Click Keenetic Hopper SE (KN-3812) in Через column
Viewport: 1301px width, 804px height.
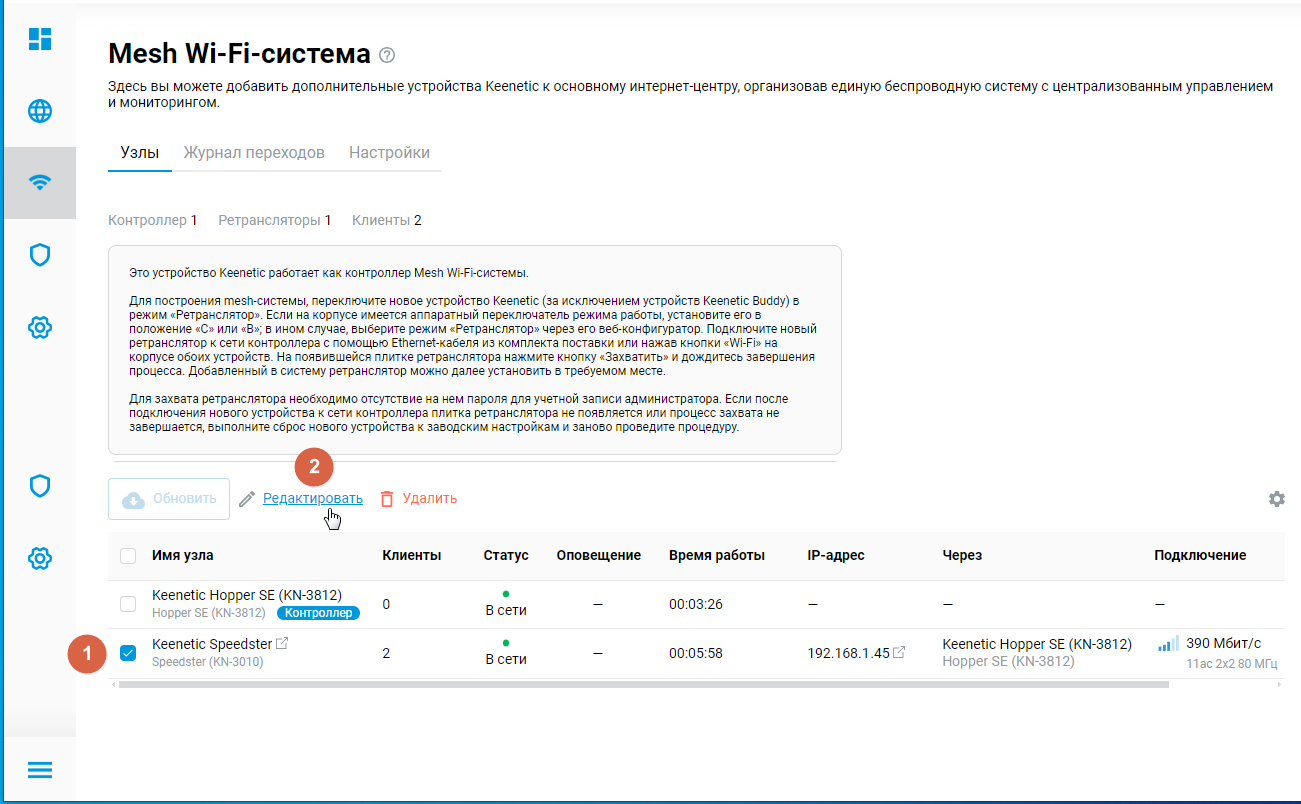pos(1037,644)
